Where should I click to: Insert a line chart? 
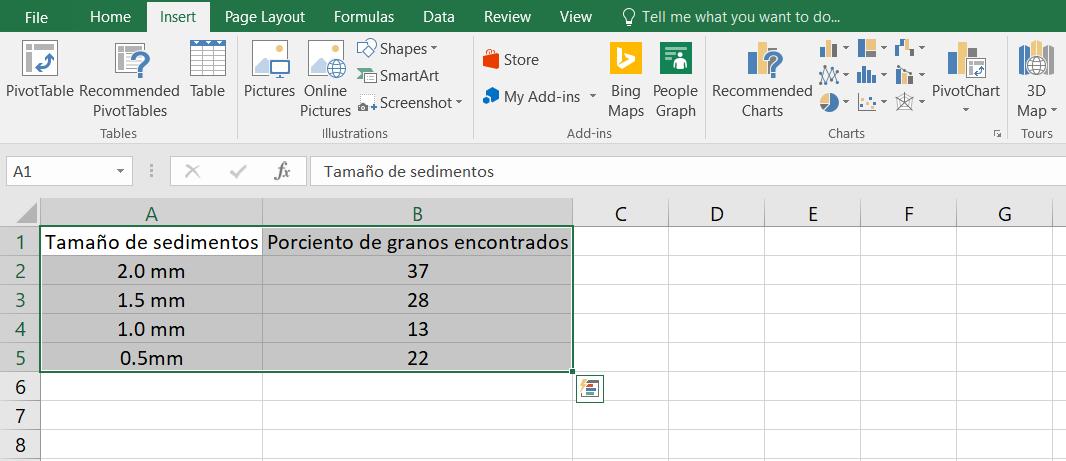point(829,75)
